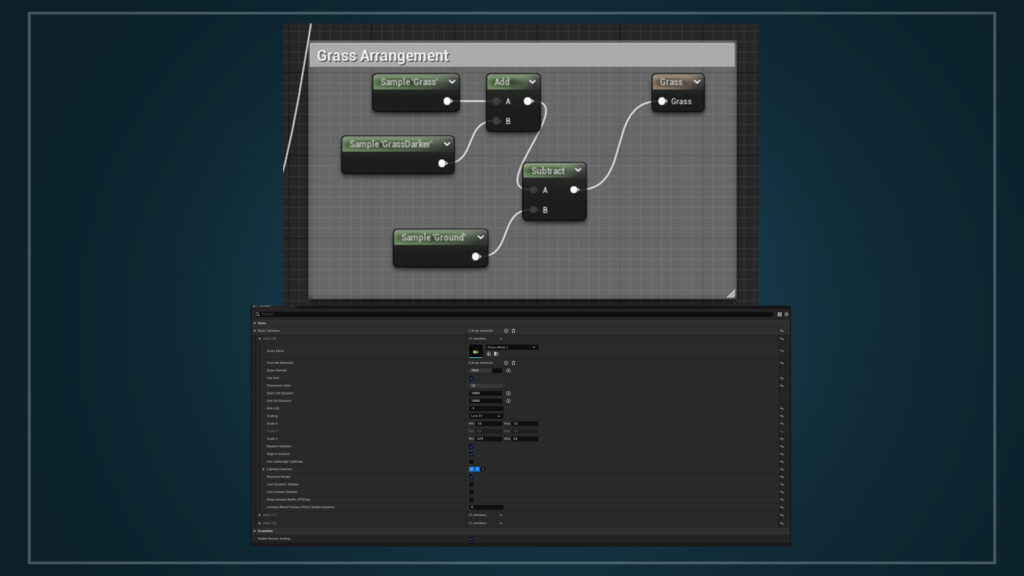1024x576 pixels.
Task: Click the trash icon beside Grass Varieties
Action: tap(514, 331)
